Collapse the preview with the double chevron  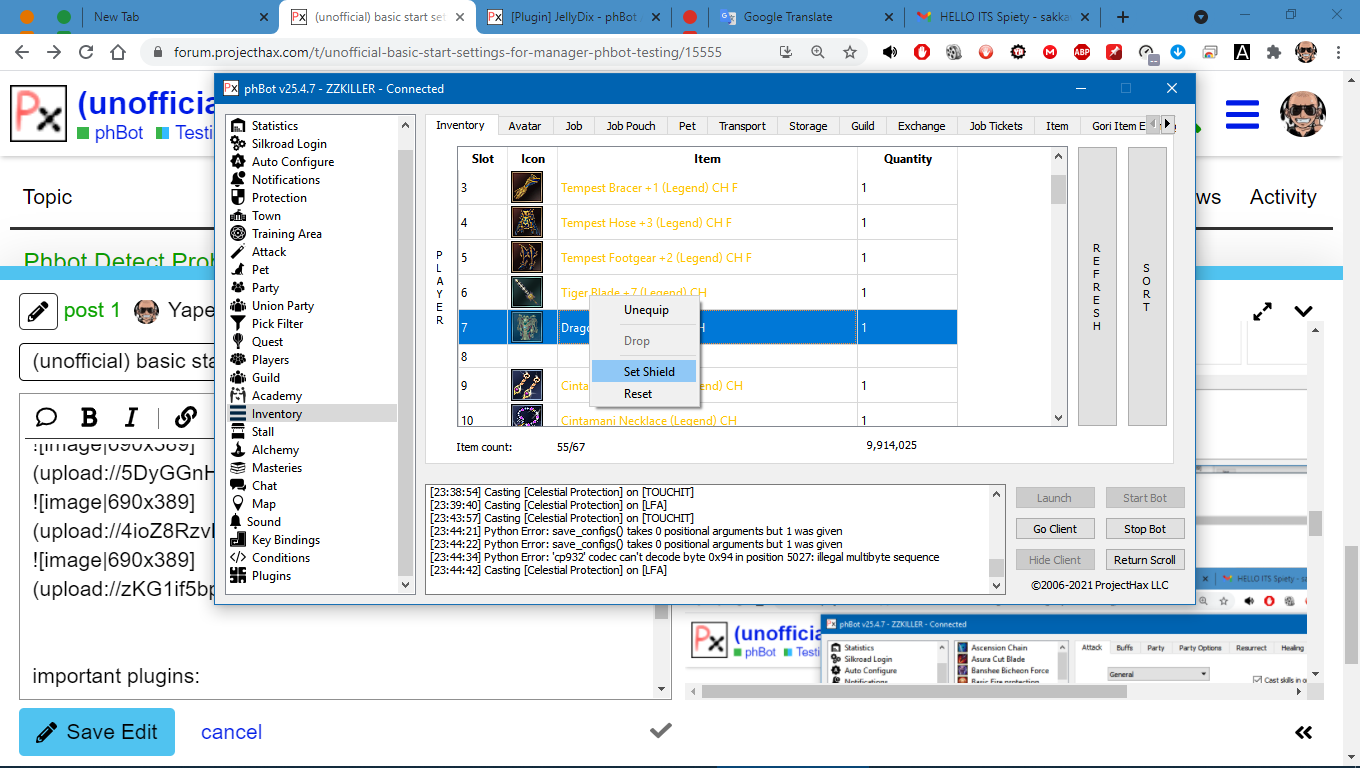pos(1303,732)
